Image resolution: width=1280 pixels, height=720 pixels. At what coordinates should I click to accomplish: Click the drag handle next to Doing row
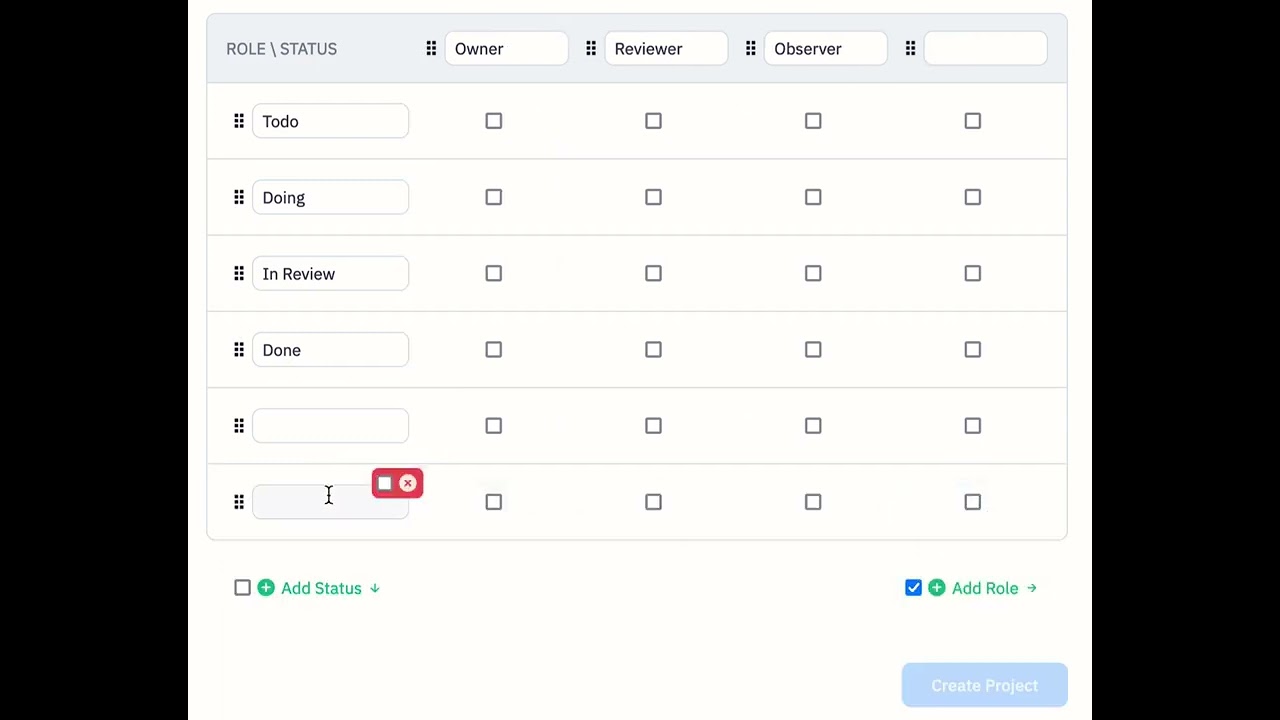(239, 198)
